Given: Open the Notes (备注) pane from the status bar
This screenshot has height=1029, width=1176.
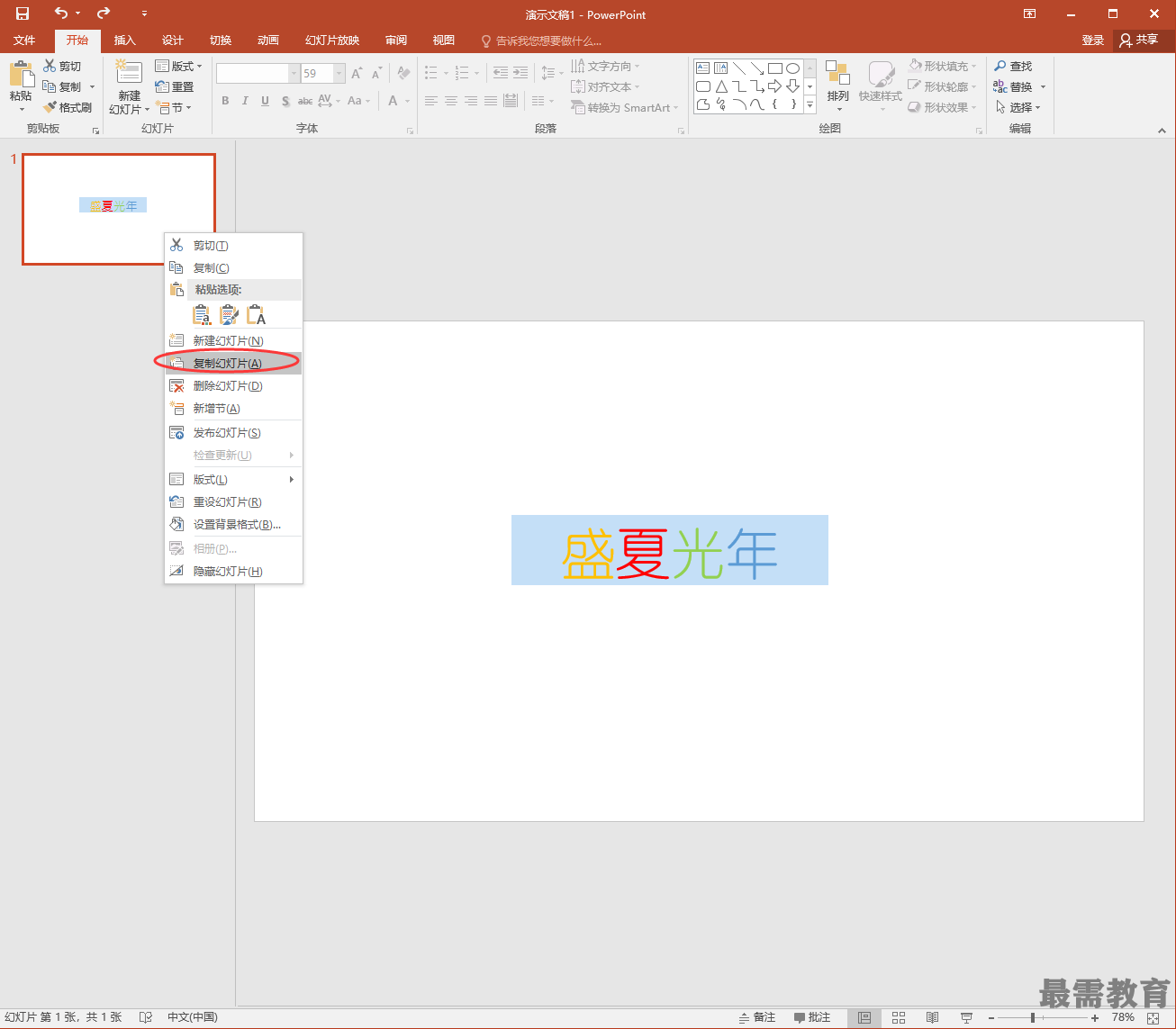Looking at the screenshot, I should point(756,1017).
